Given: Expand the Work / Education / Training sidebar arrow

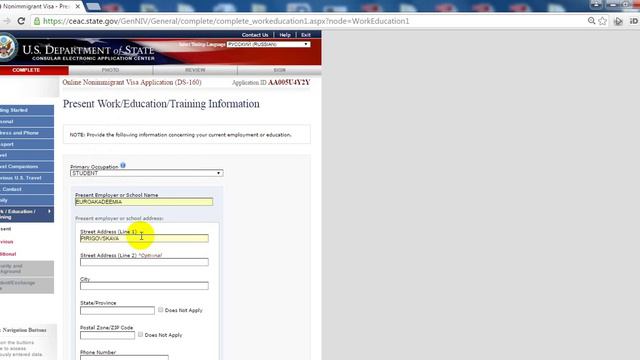Looking at the screenshot, I should [x=49, y=211].
